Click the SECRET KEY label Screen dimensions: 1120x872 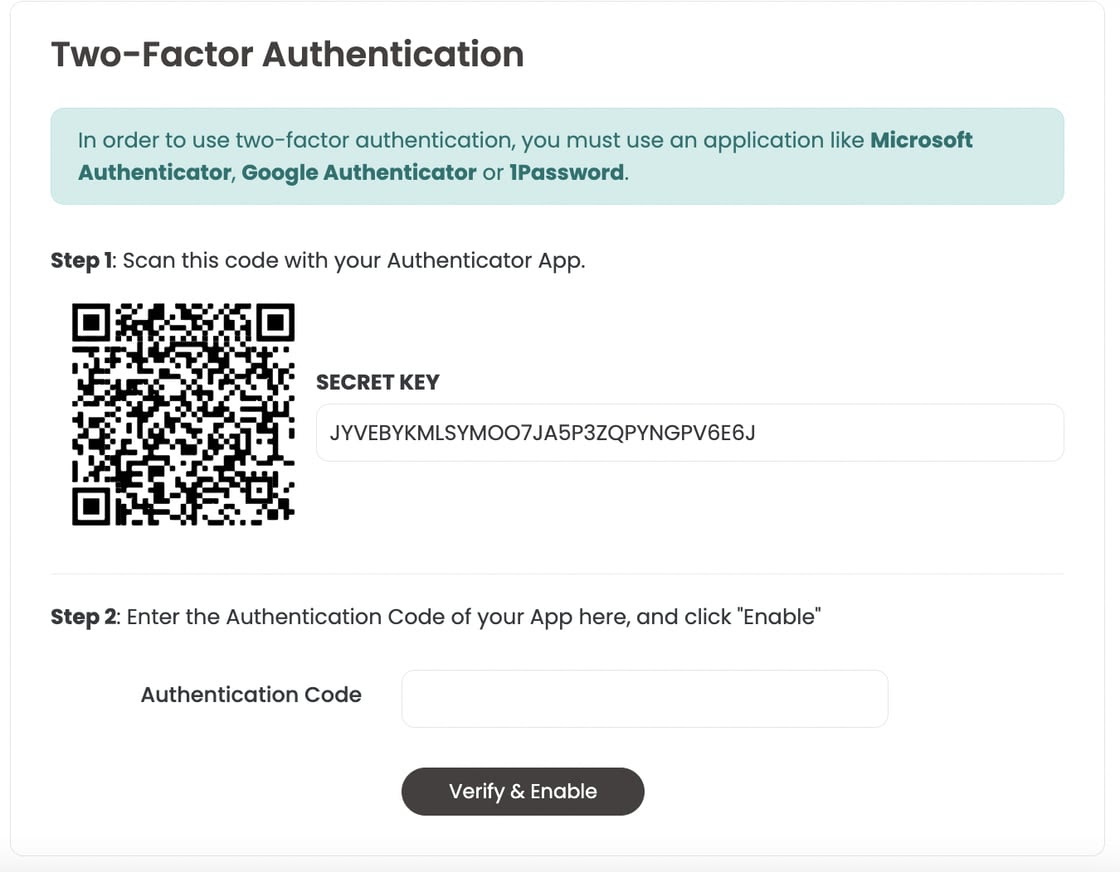click(378, 382)
